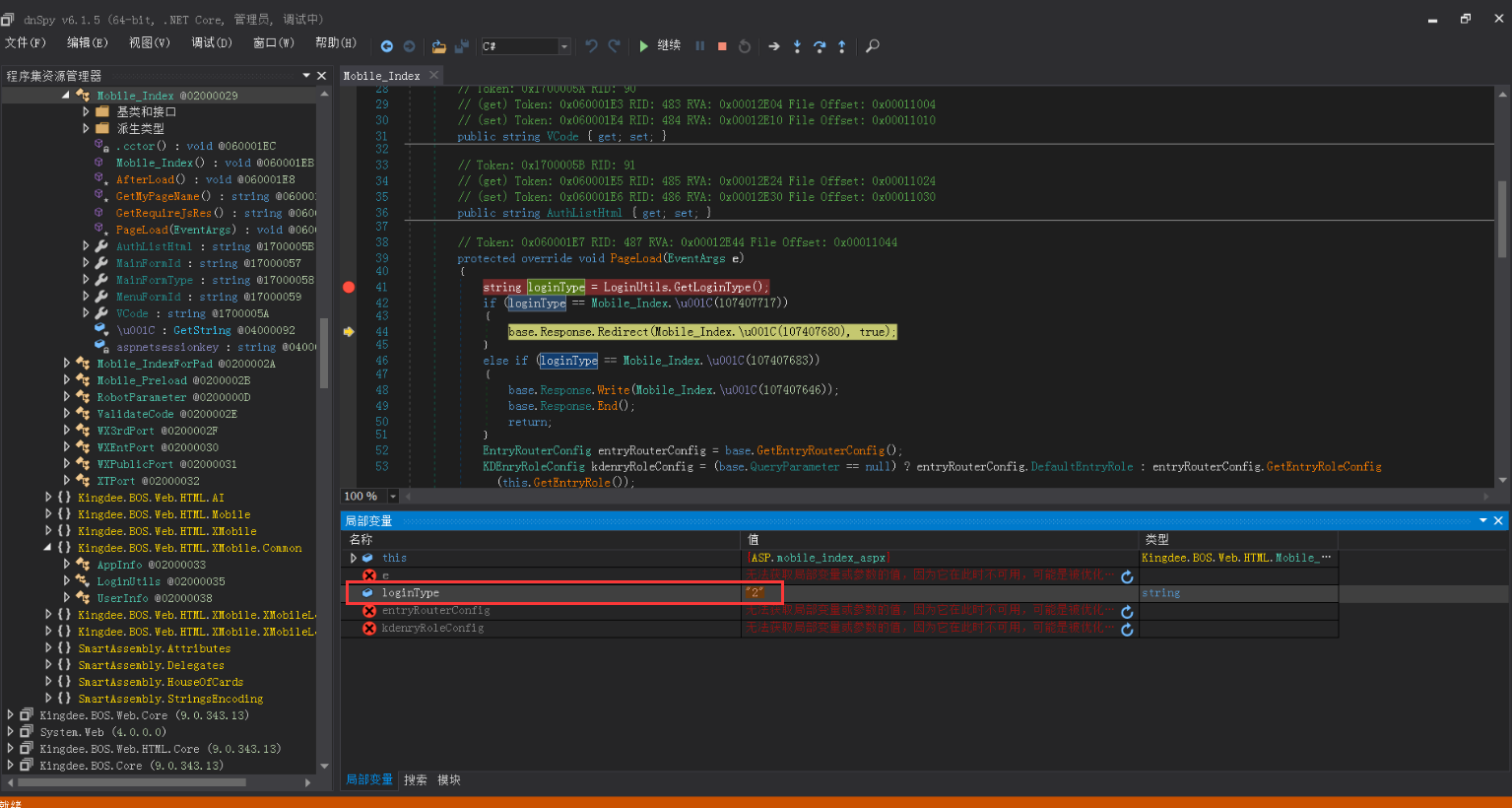Switch to the 搜索 bottom tab
Viewport: 1512px width, 808px height.
(x=416, y=780)
